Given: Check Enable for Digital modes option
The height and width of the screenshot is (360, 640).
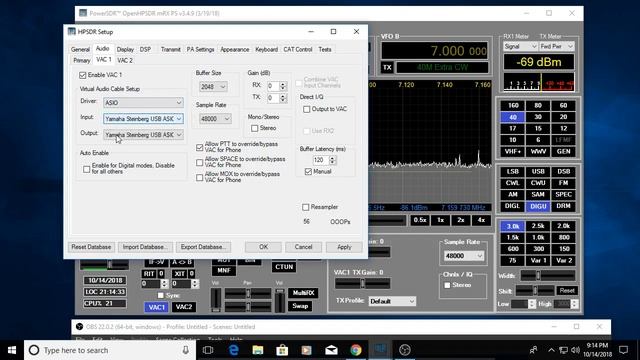Looking at the screenshot, I should pos(87,169).
